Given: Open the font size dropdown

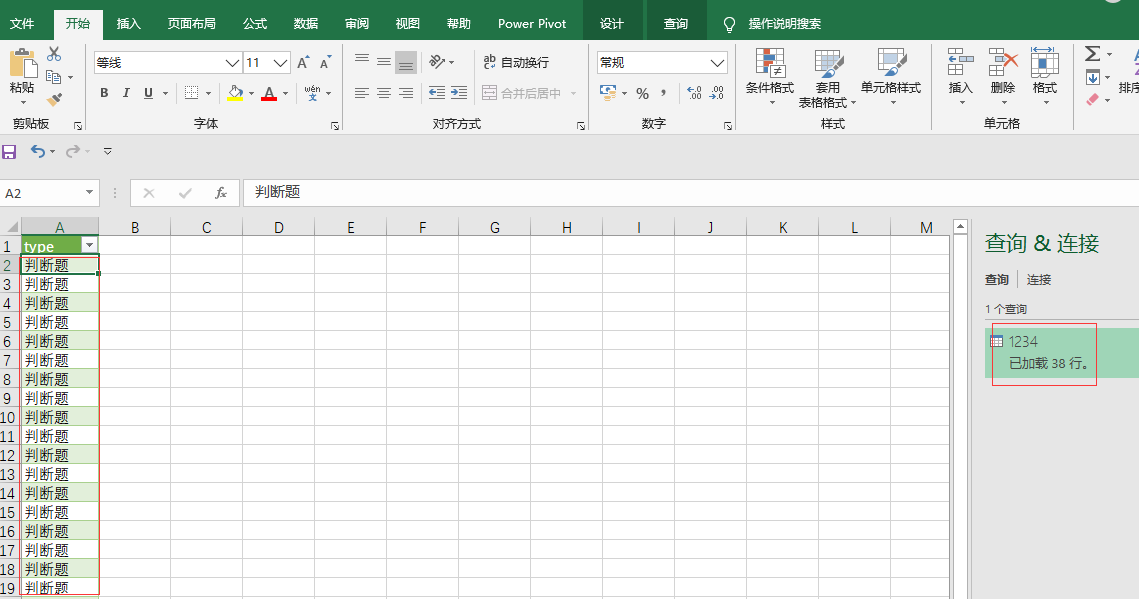Looking at the screenshot, I should coord(278,62).
